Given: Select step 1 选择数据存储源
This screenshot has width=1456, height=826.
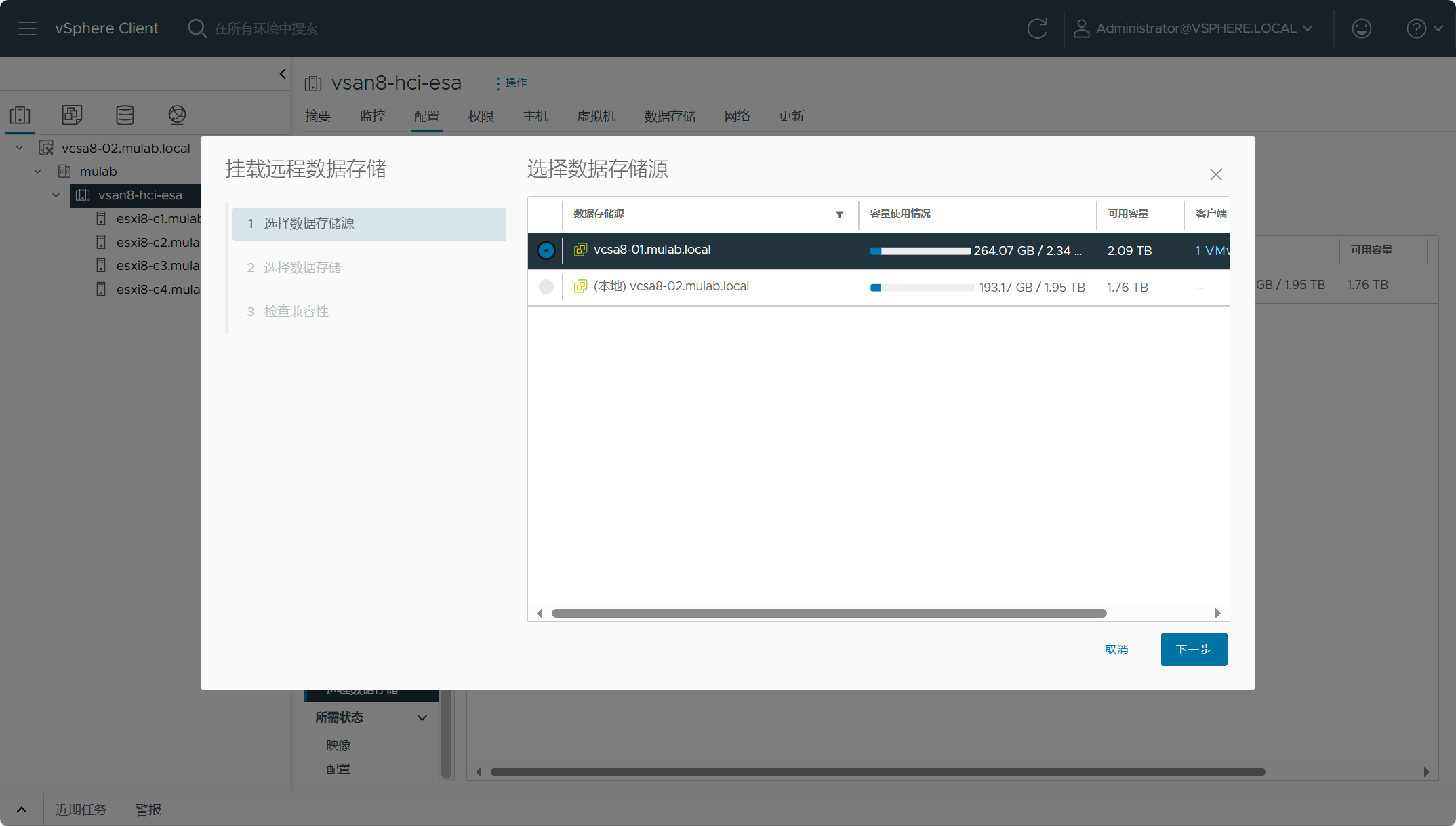Looking at the screenshot, I should pyautogui.click(x=369, y=224).
